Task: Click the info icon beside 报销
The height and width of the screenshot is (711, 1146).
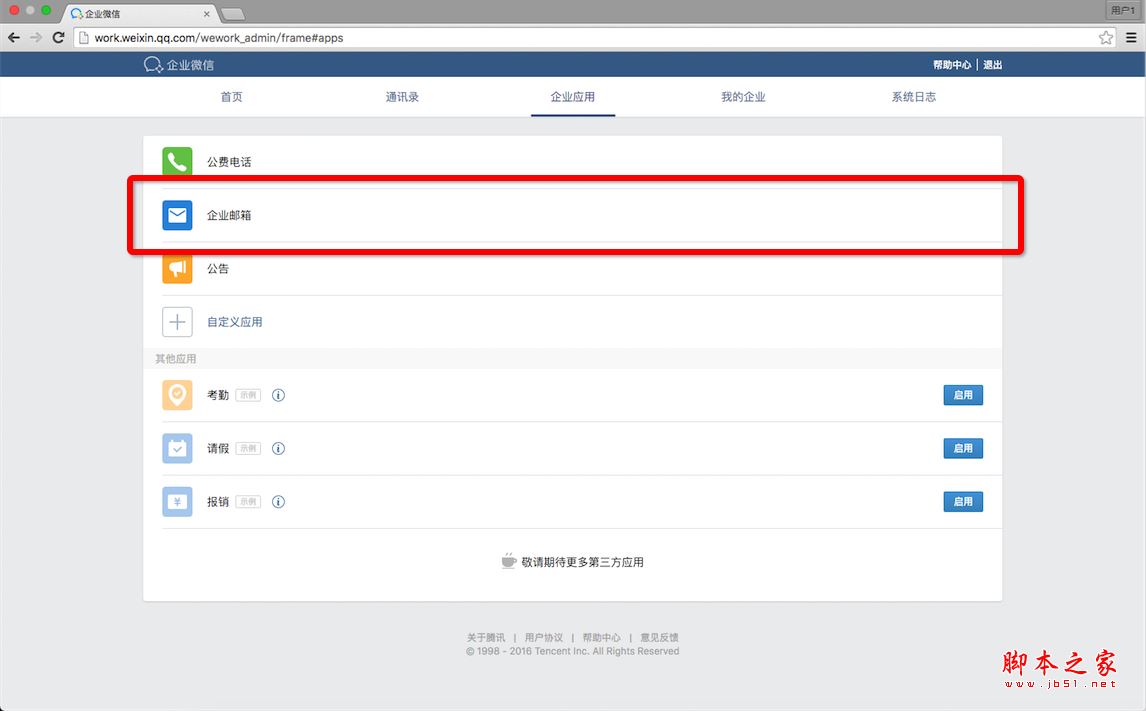Action: [278, 501]
